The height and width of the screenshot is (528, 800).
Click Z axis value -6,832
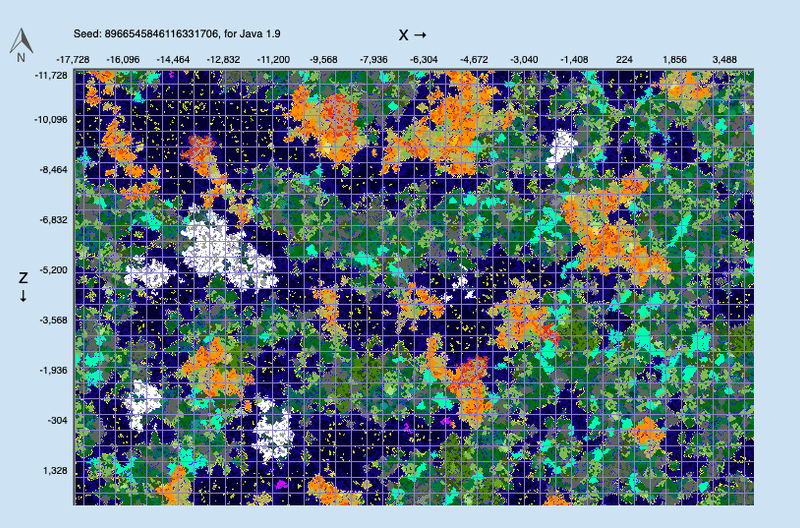coord(53,220)
